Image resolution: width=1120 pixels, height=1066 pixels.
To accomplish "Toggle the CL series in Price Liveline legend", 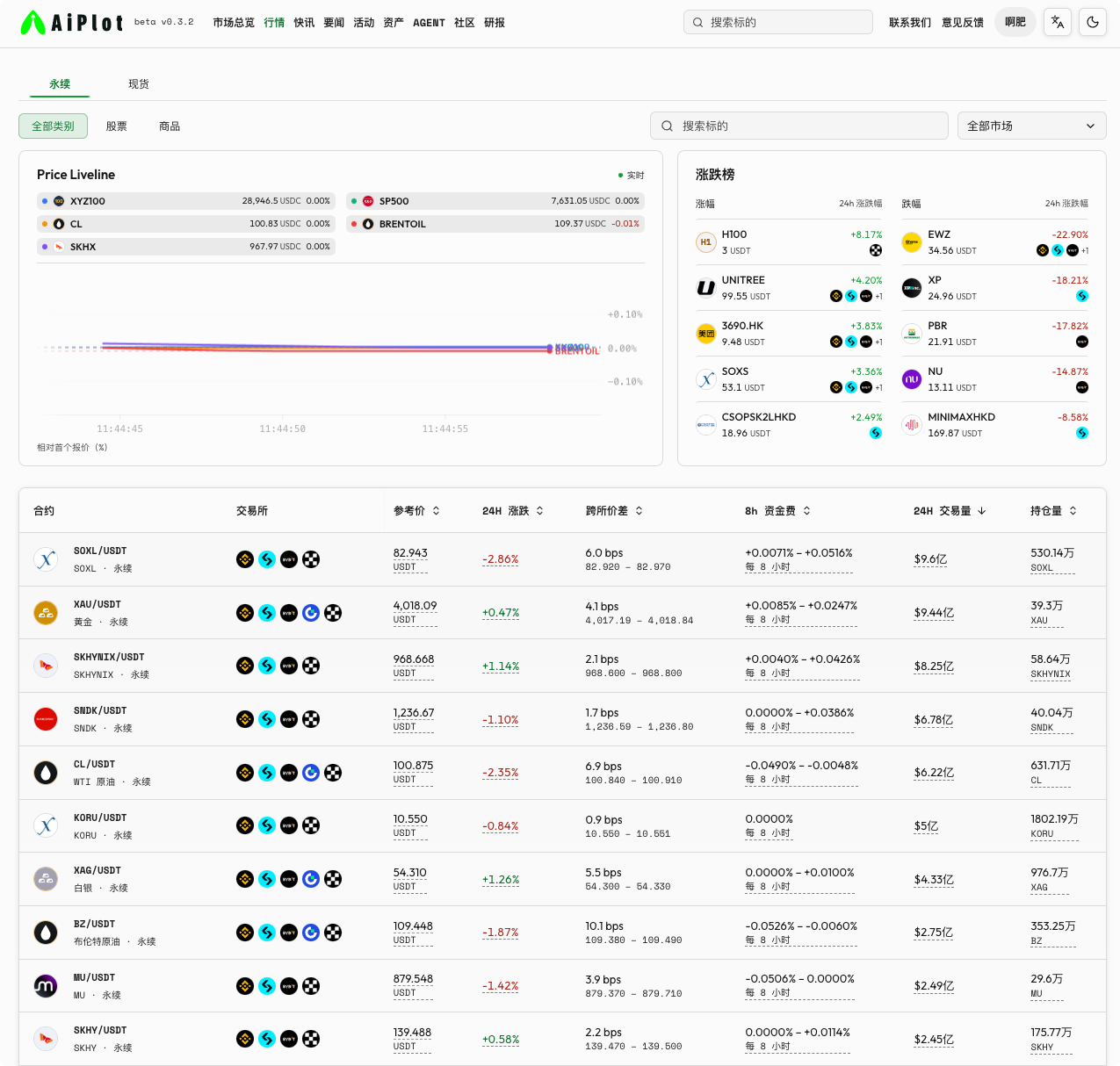I will pyautogui.click(x=186, y=224).
